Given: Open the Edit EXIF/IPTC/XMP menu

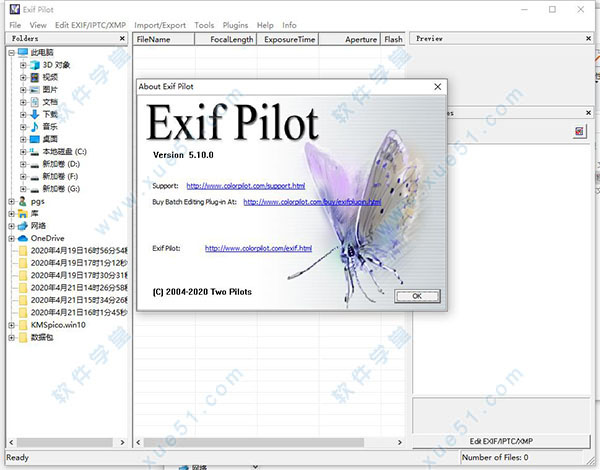Looking at the screenshot, I should click(90, 25).
